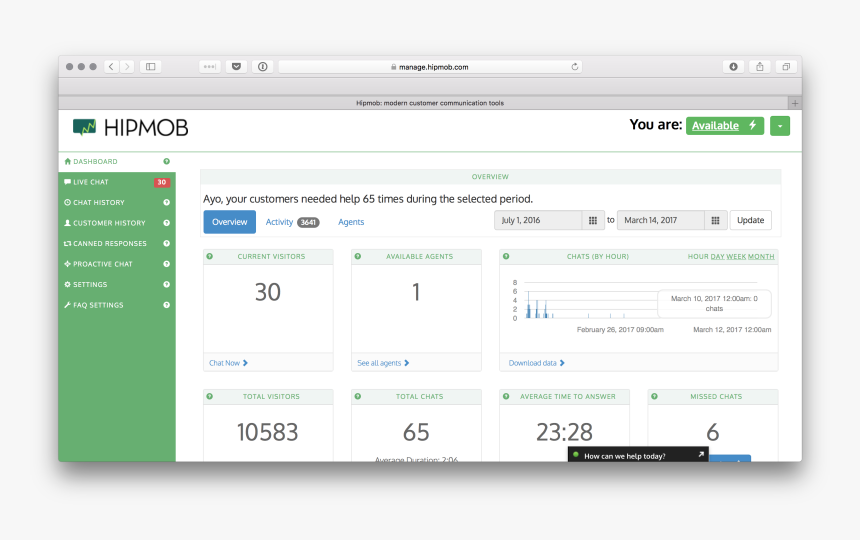Image resolution: width=860 pixels, height=540 pixels.
Task: Click help icon next to Settings
Action: (x=166, y=285)
